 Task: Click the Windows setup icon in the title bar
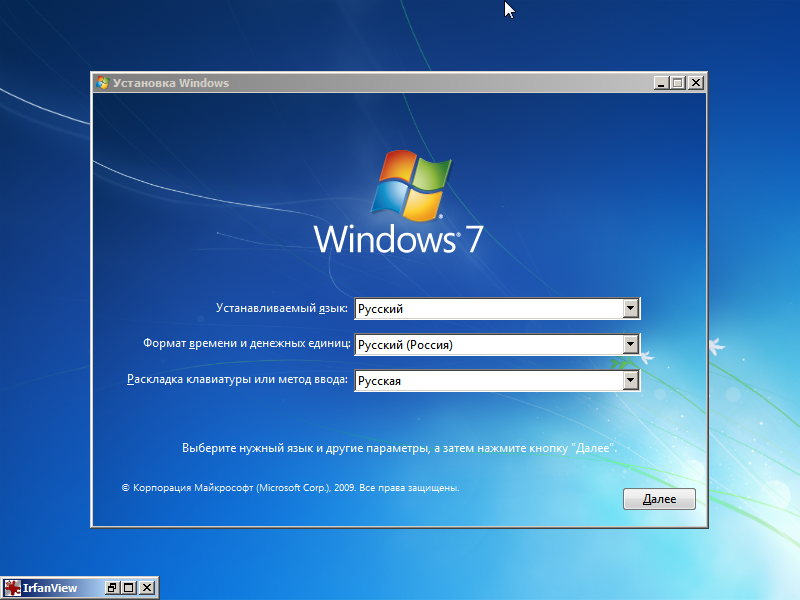100,83
